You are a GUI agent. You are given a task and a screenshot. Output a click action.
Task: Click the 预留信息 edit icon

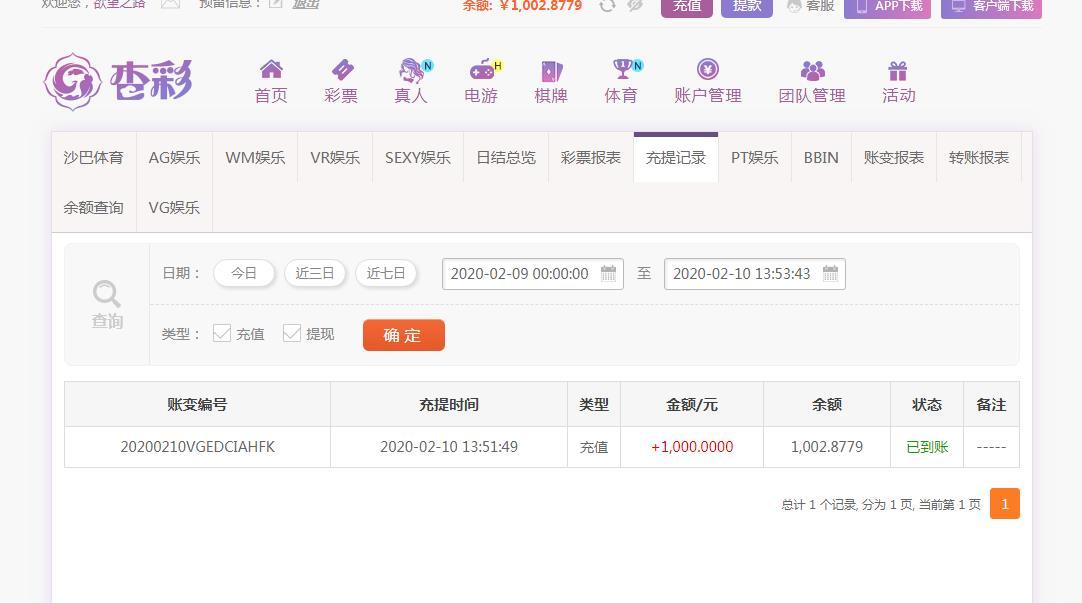coord(276,4)
